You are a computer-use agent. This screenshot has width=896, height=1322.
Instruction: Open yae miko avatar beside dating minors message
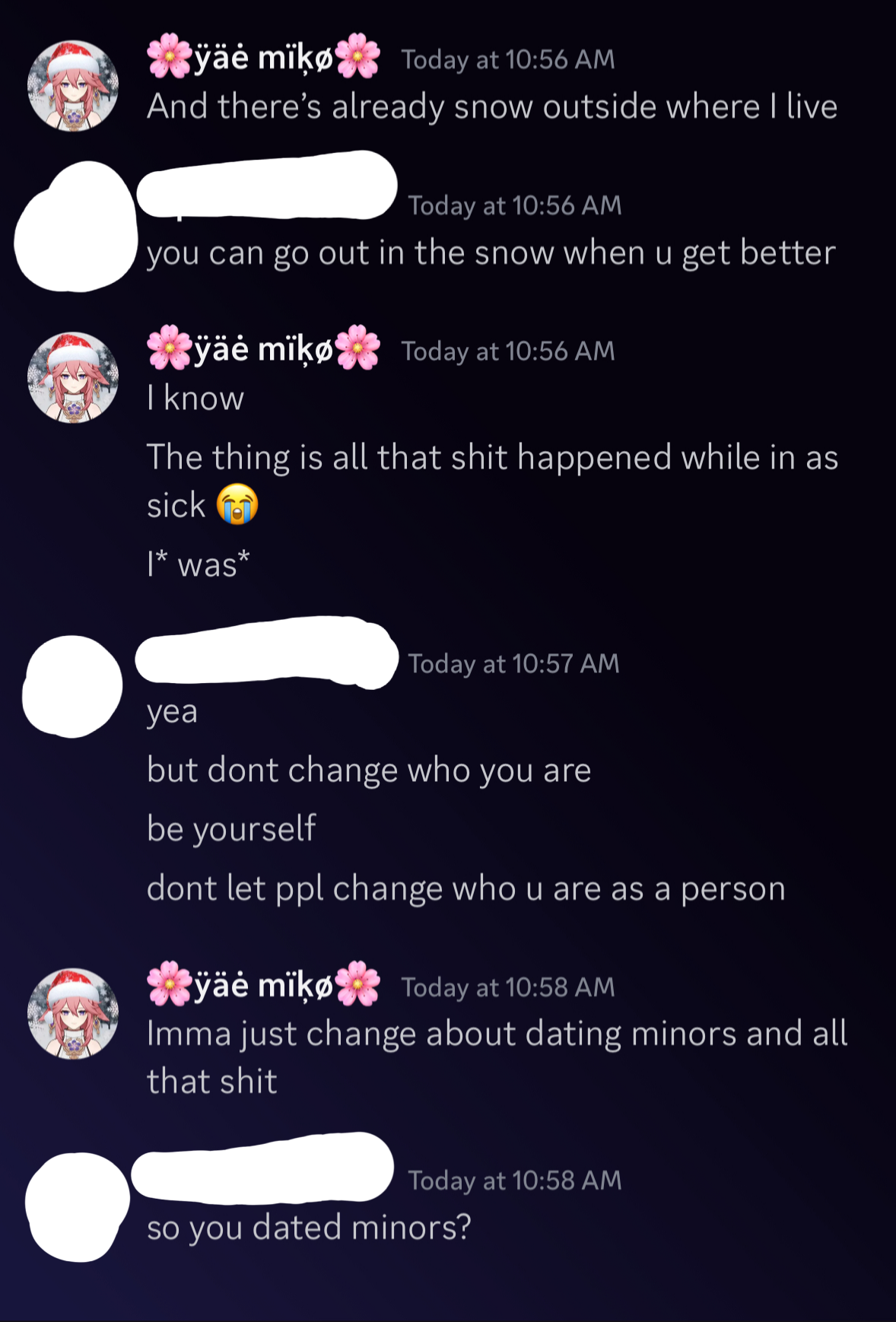[73, 1013]
